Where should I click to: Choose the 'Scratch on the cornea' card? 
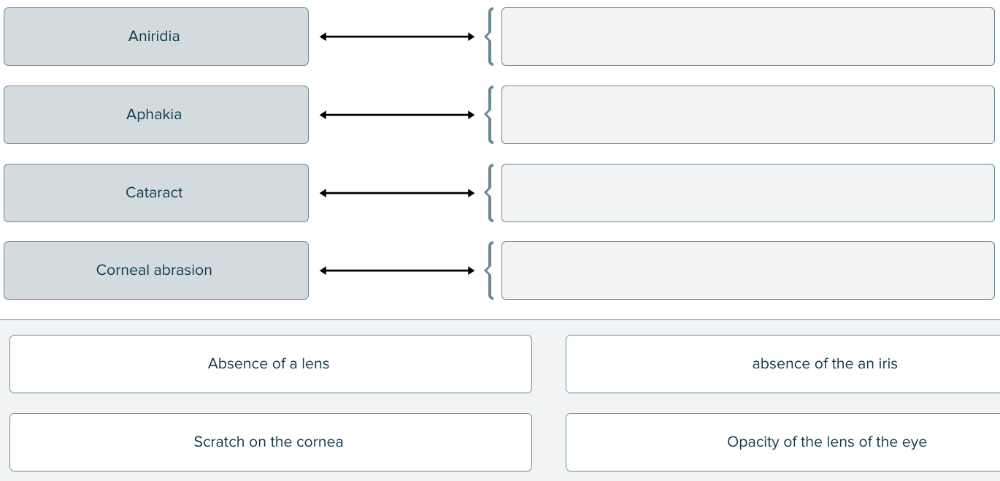(x=270, y=442)
